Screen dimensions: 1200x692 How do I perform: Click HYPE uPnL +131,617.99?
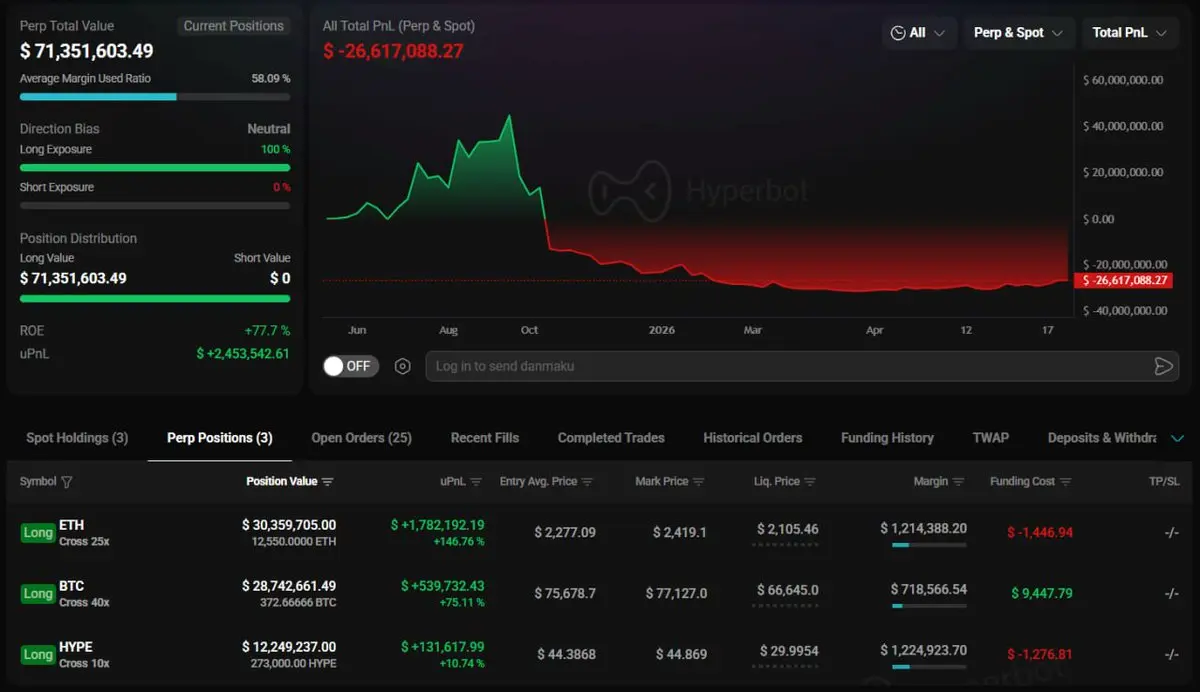point(443,647)
